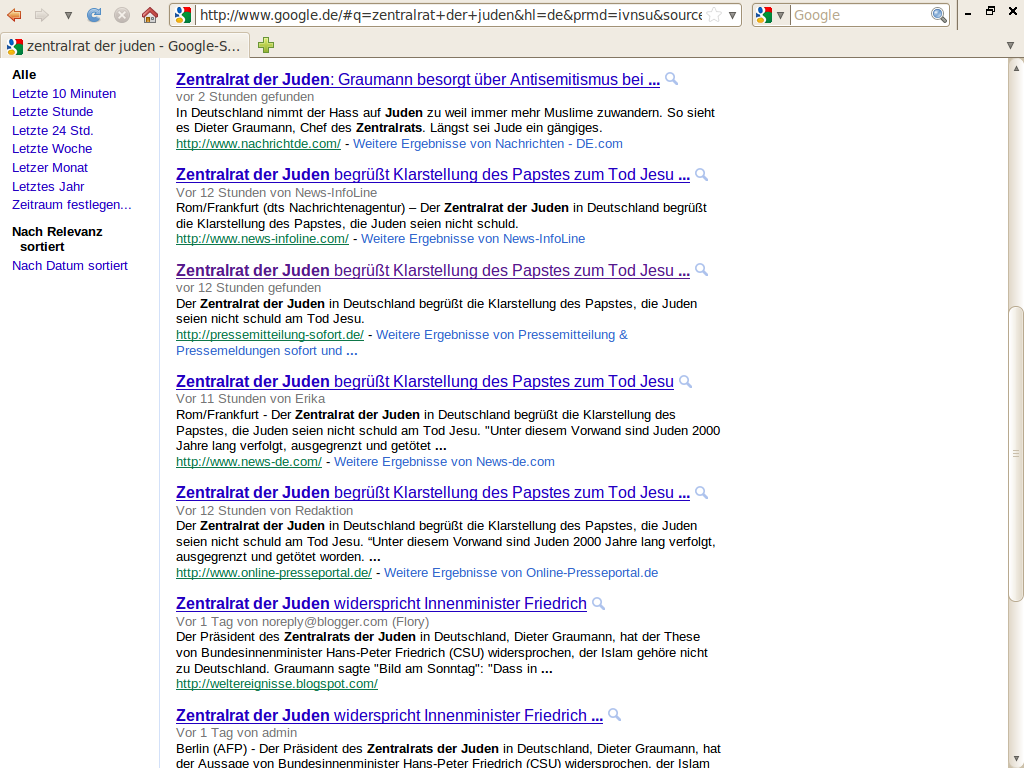Show Weitere Ergebnisse von Pressemitteilung & Pressemeldungen

(402, 343)
